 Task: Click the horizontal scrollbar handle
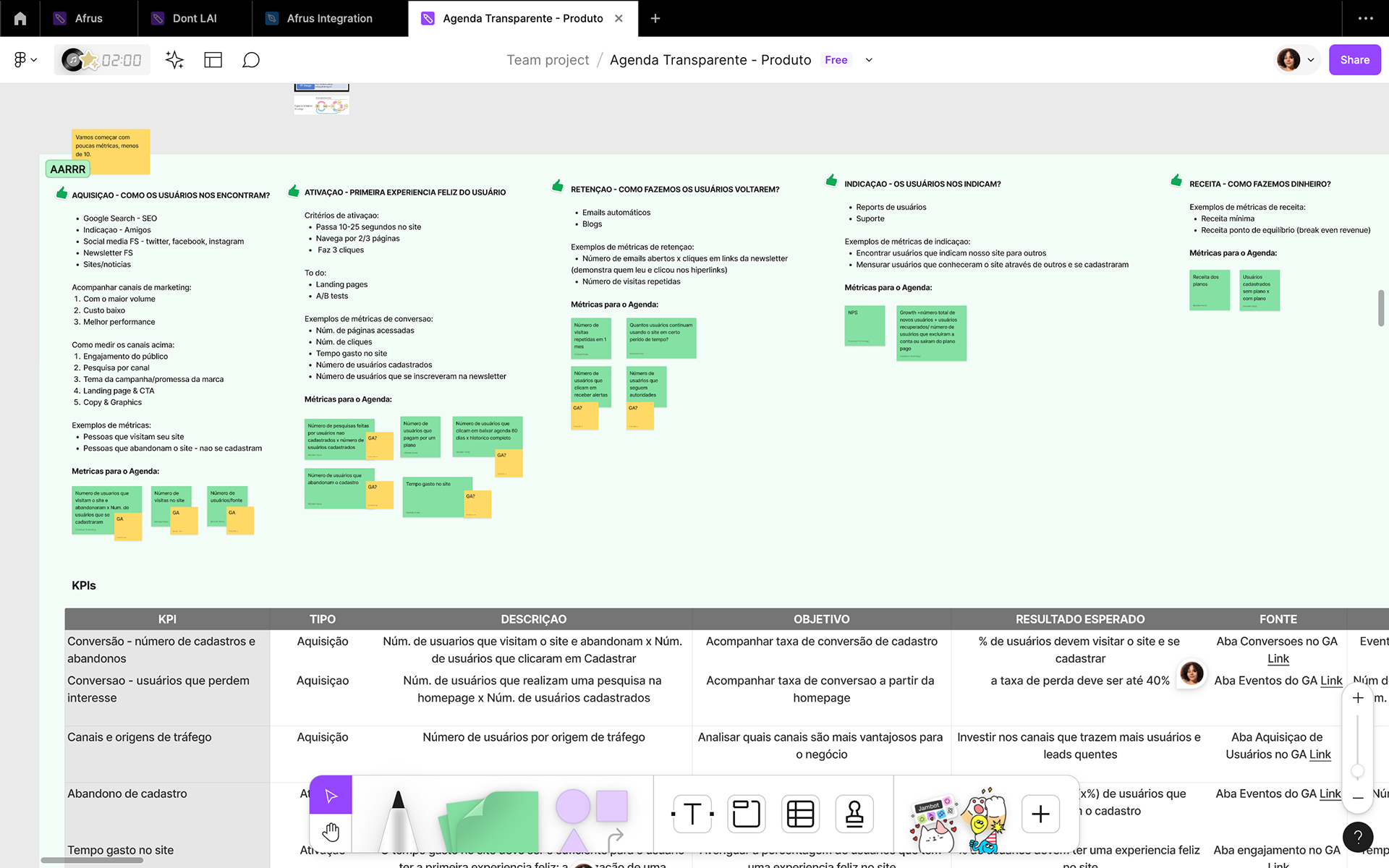click(92, 860)
